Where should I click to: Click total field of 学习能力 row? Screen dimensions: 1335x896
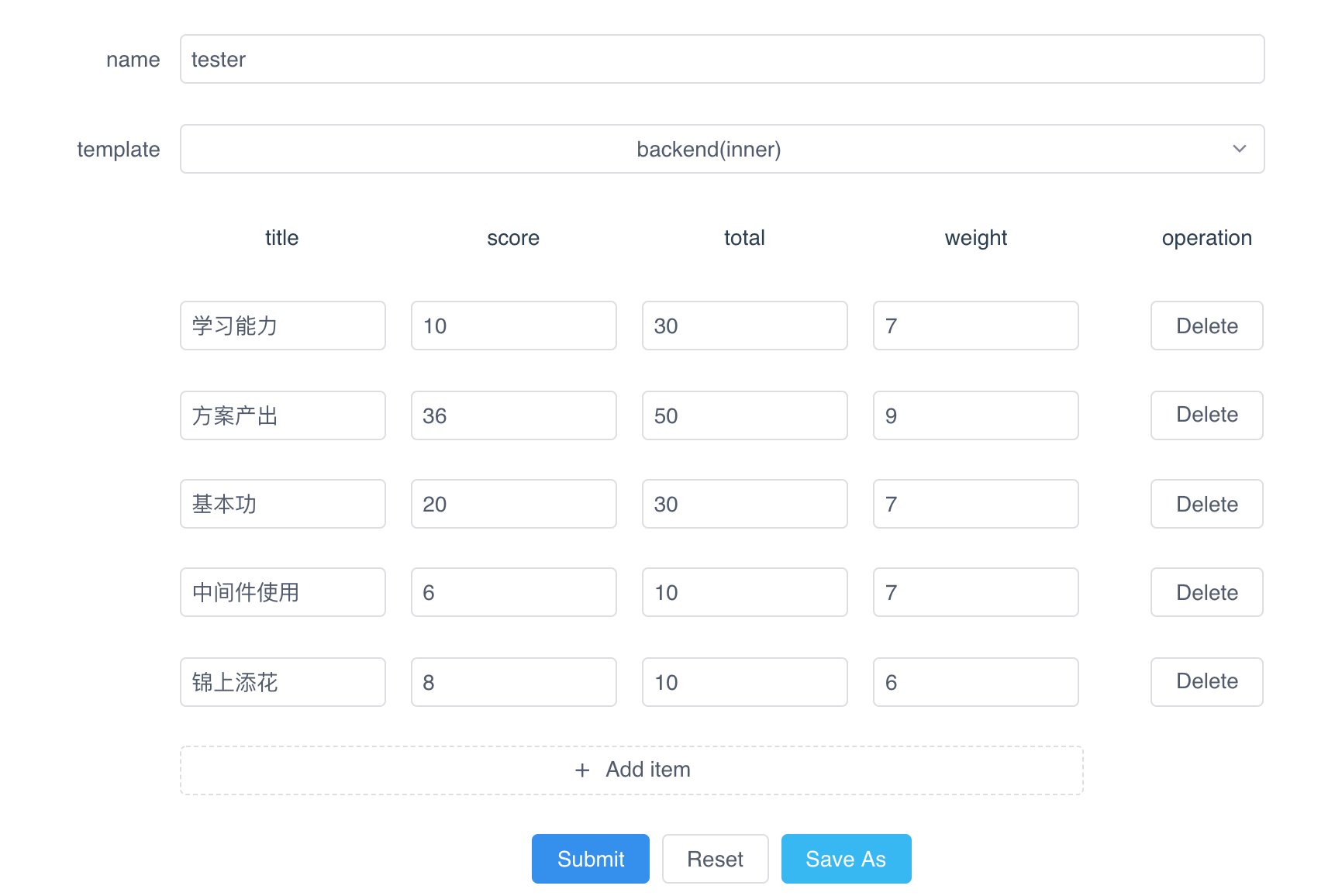[x=745, y=326]
